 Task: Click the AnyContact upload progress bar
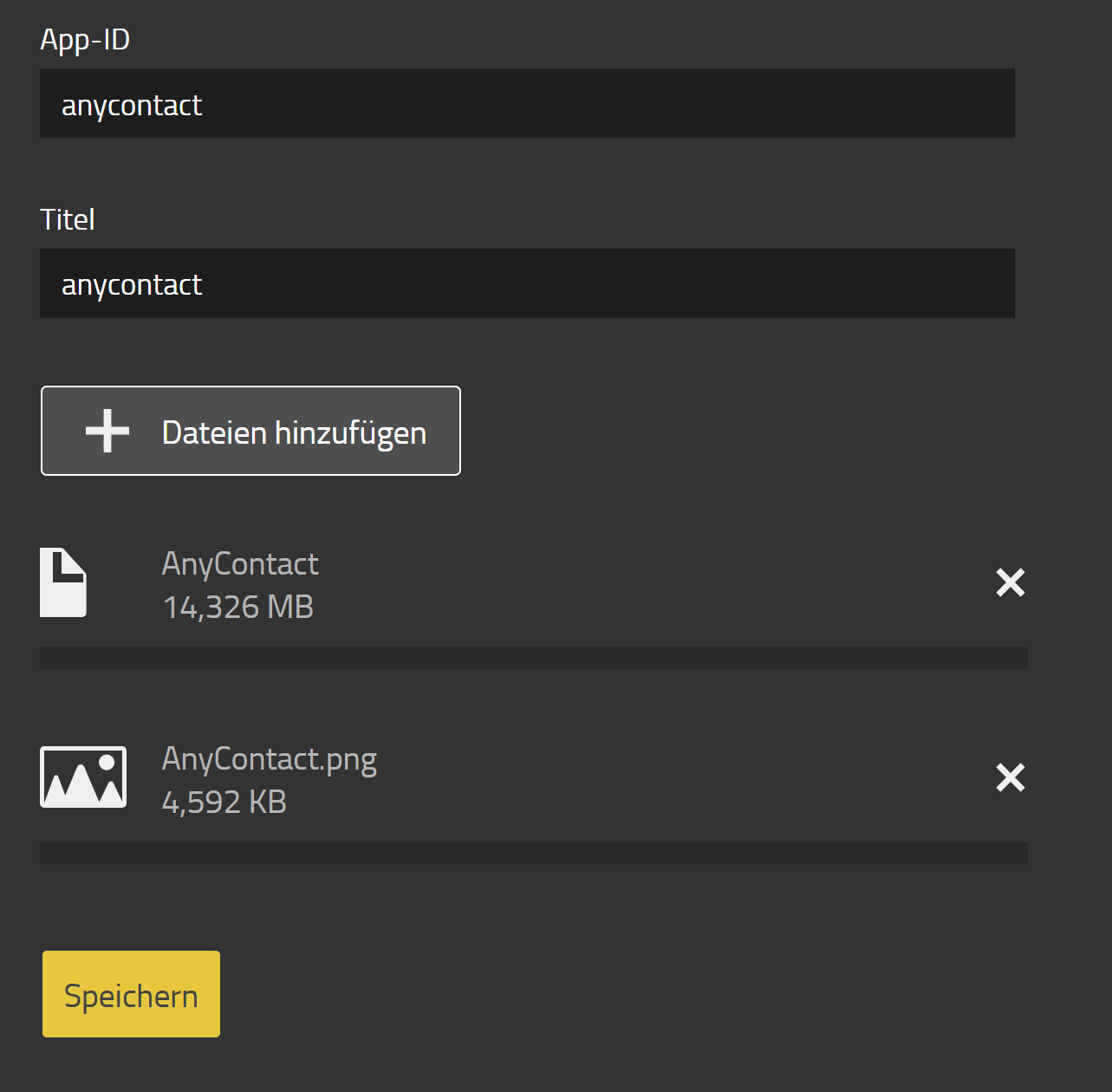[533, 658]
